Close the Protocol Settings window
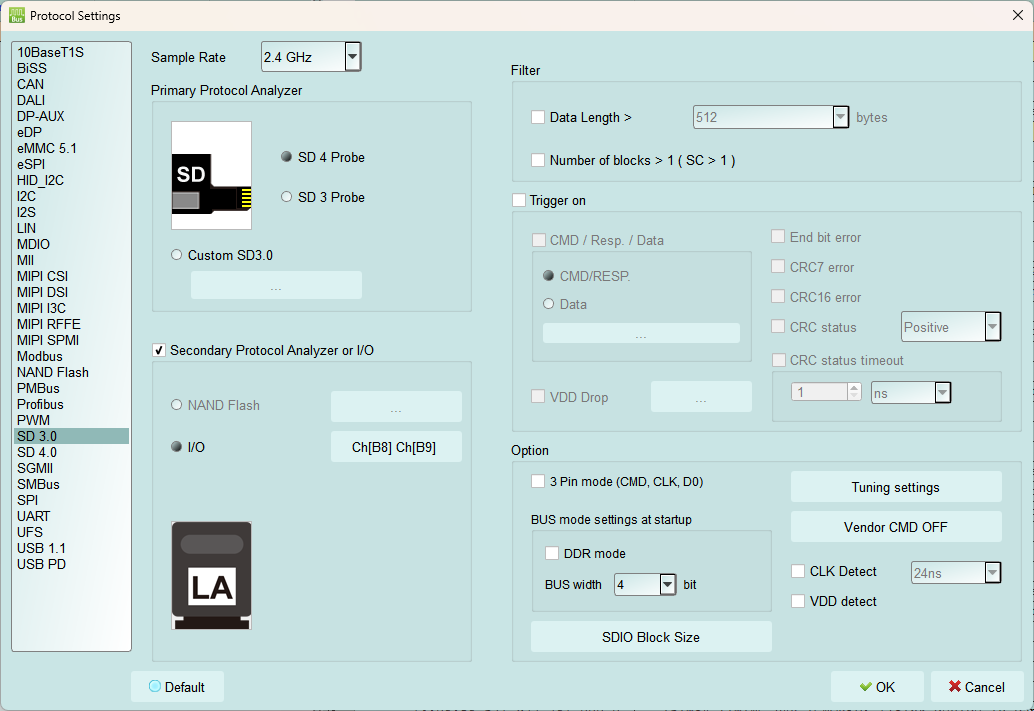 tap(1018, 15)
